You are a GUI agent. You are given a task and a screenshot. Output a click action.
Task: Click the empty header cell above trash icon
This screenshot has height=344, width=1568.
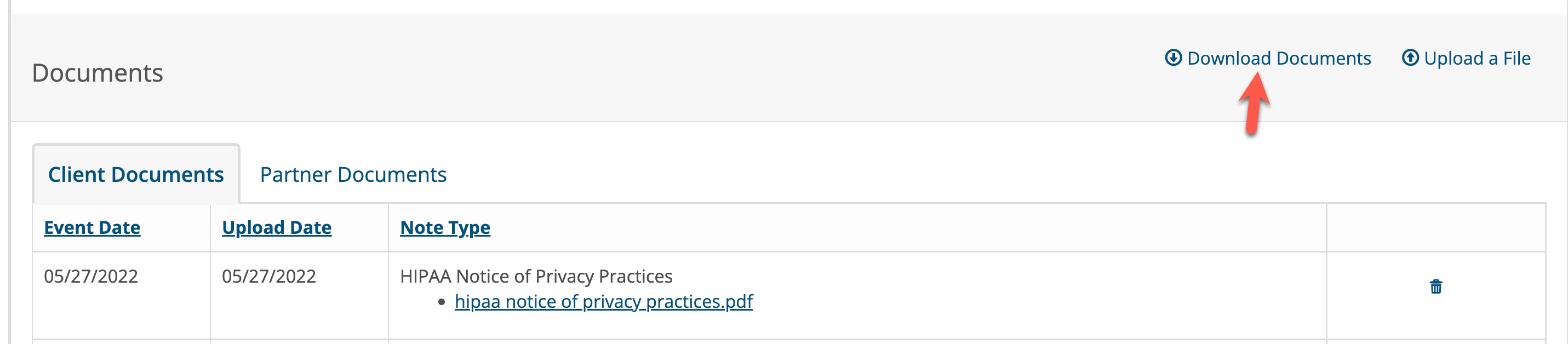click(1435, 228)
